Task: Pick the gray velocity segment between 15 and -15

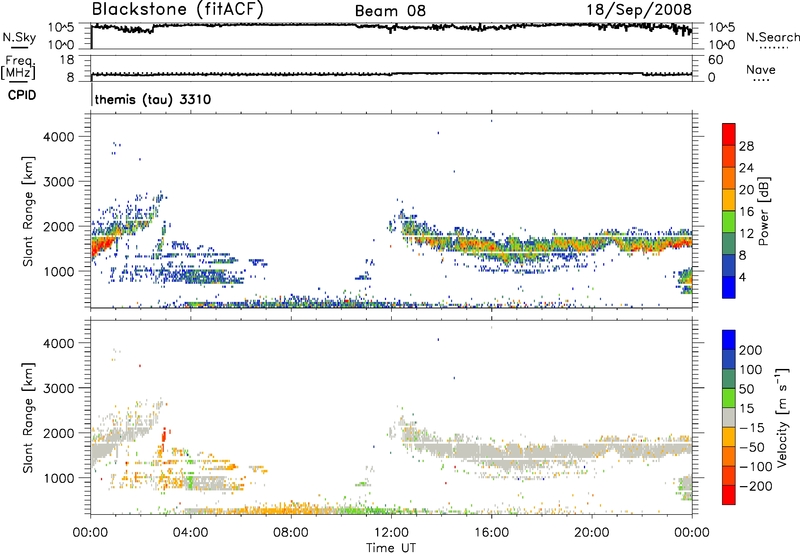Action: 729,417
